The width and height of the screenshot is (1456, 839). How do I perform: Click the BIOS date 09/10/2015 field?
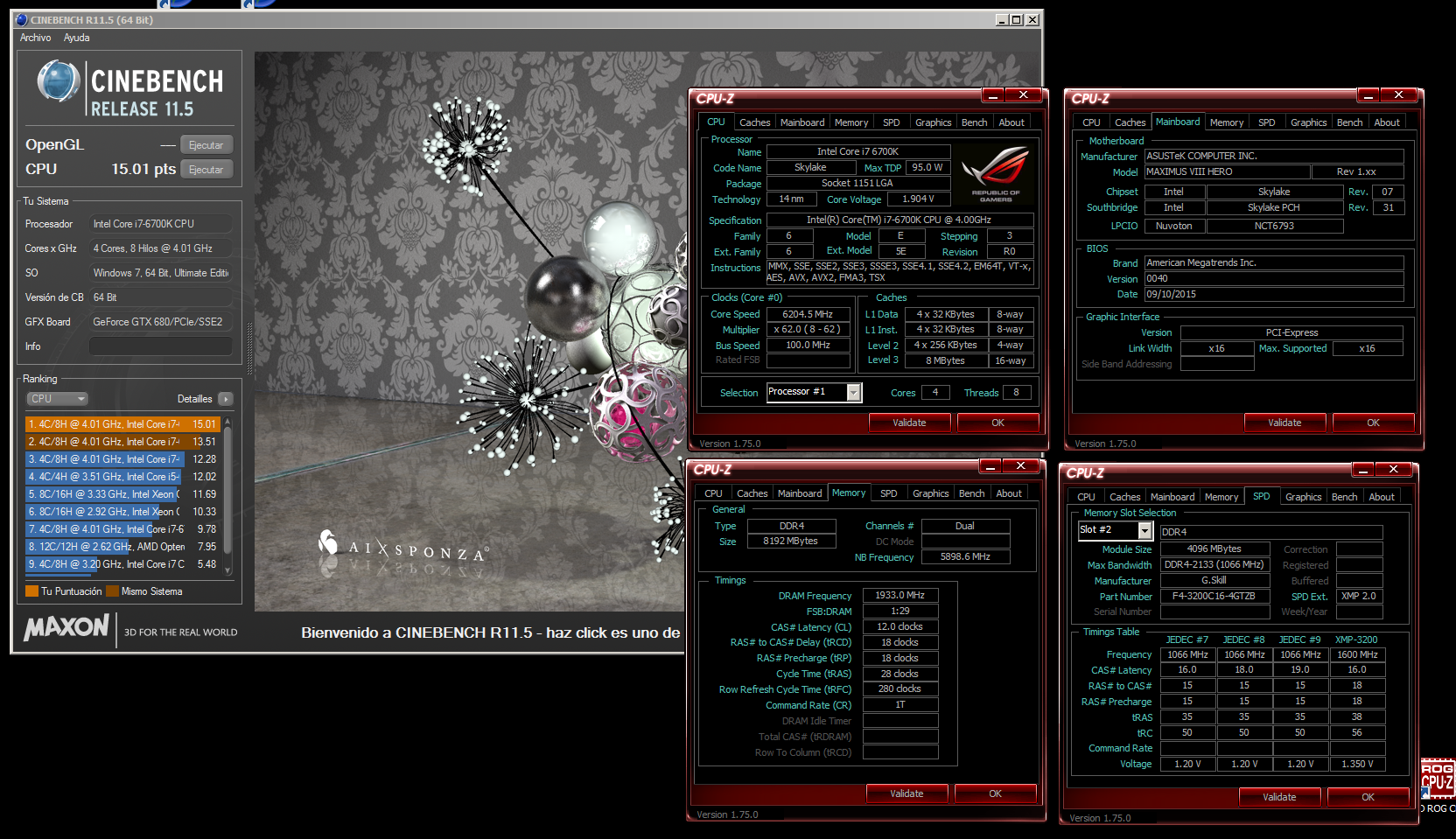(x=1274, y=294)
